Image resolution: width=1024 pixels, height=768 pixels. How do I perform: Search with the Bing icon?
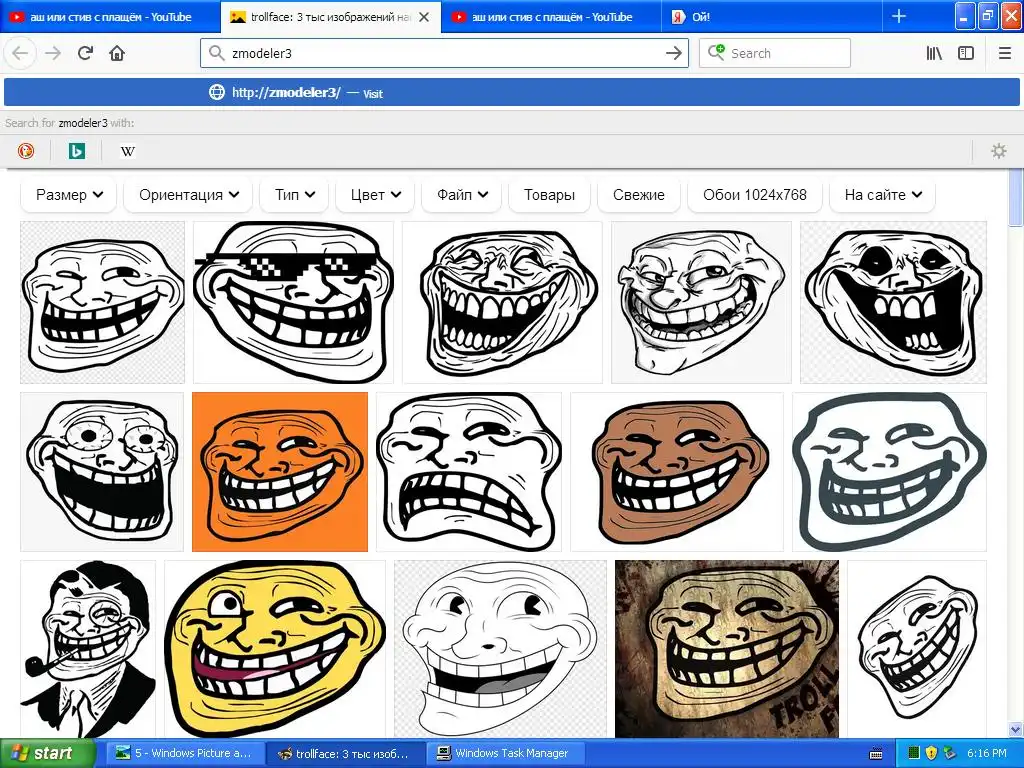76,151
